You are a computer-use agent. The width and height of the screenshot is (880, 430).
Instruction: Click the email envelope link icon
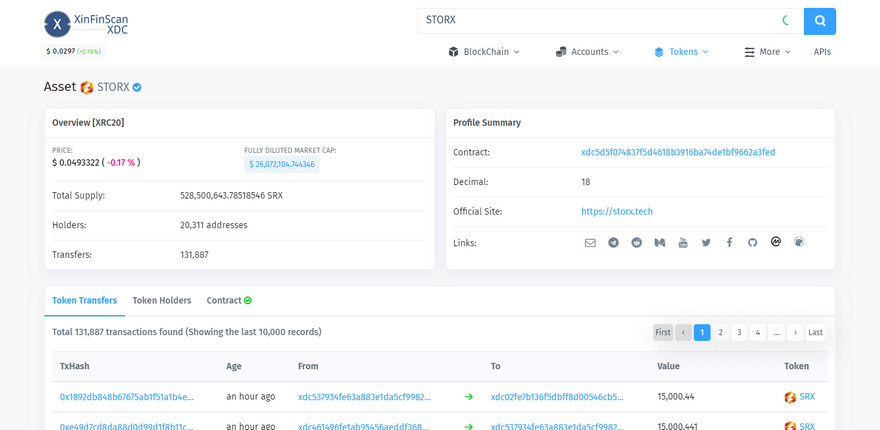pyautogui.click(x=590, y=243)
